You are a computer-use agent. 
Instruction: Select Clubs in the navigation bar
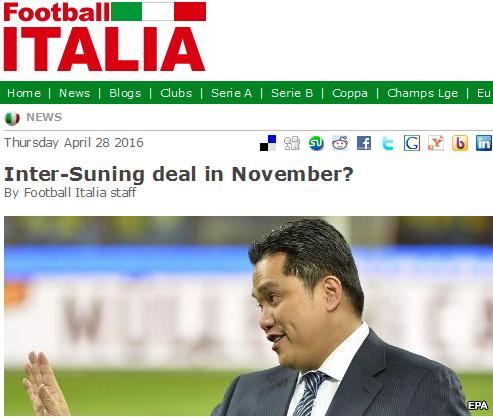176,93
